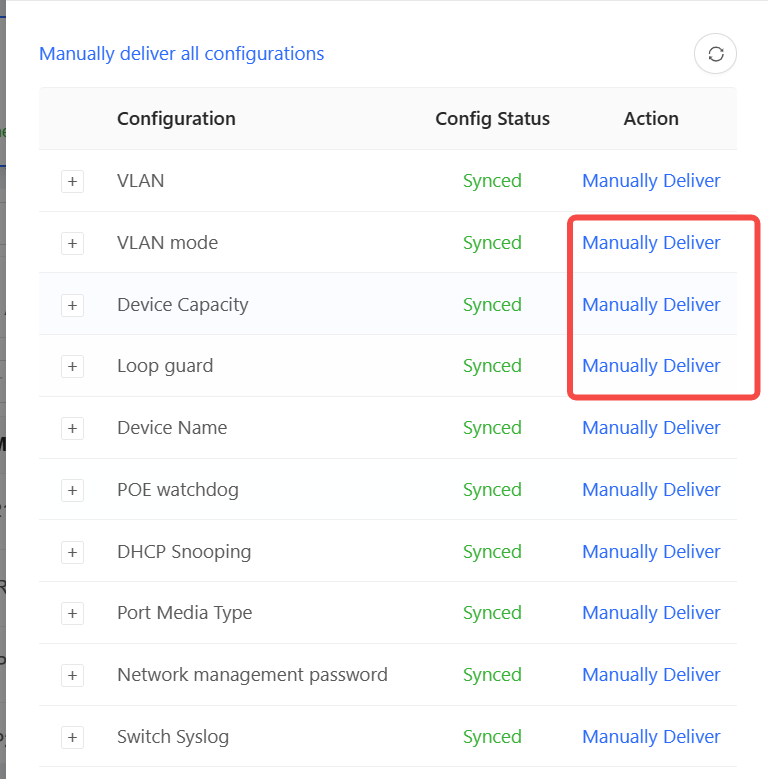Expand the Port Media Type row
Screen dimensions: 768x779
[73, 613]
